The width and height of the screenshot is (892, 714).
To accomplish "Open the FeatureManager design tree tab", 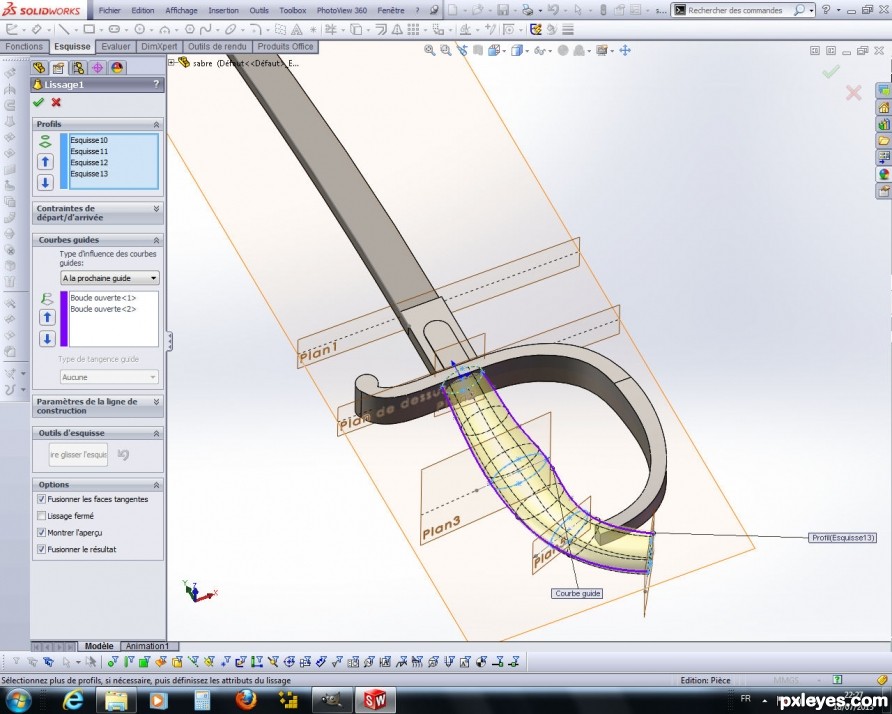I will coord(39,68).
